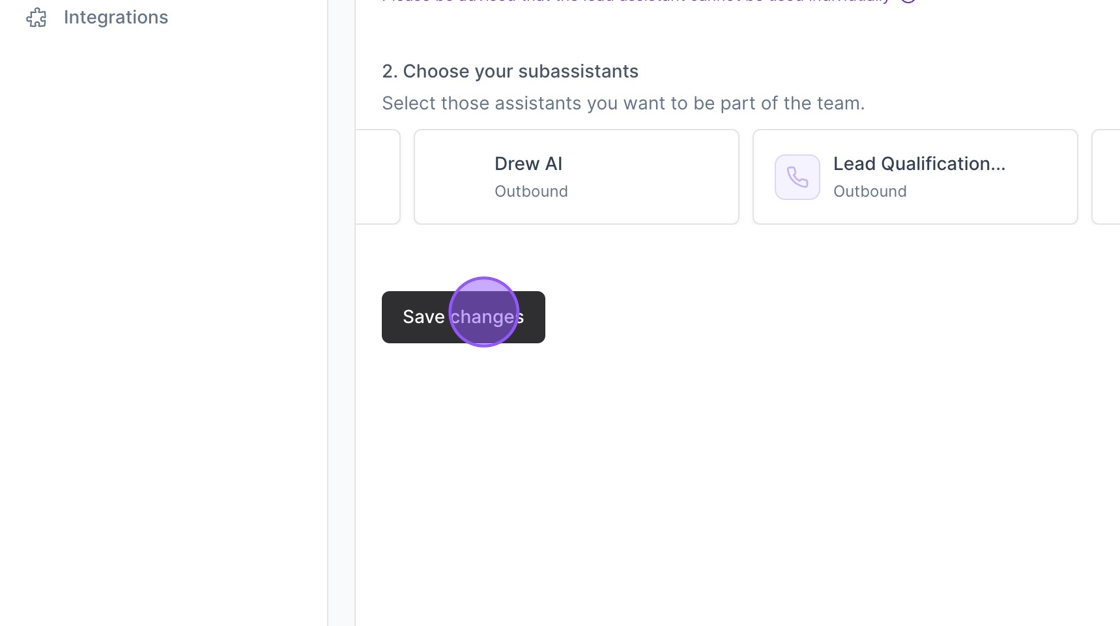
Task: Click the purple cursor highlight on Save changes
Action: 484,312
